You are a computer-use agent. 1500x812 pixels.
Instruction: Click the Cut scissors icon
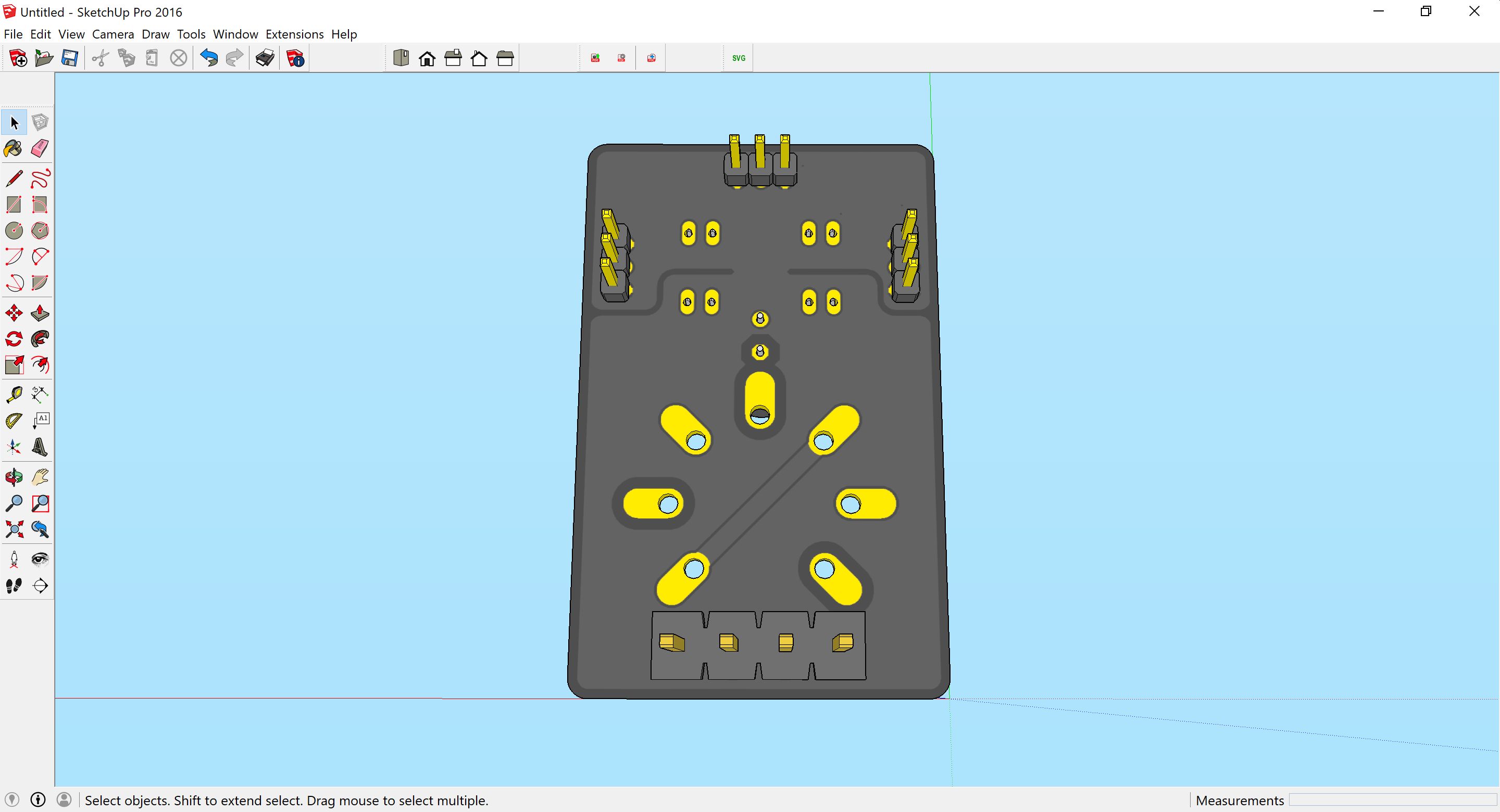tap(100, 58)
